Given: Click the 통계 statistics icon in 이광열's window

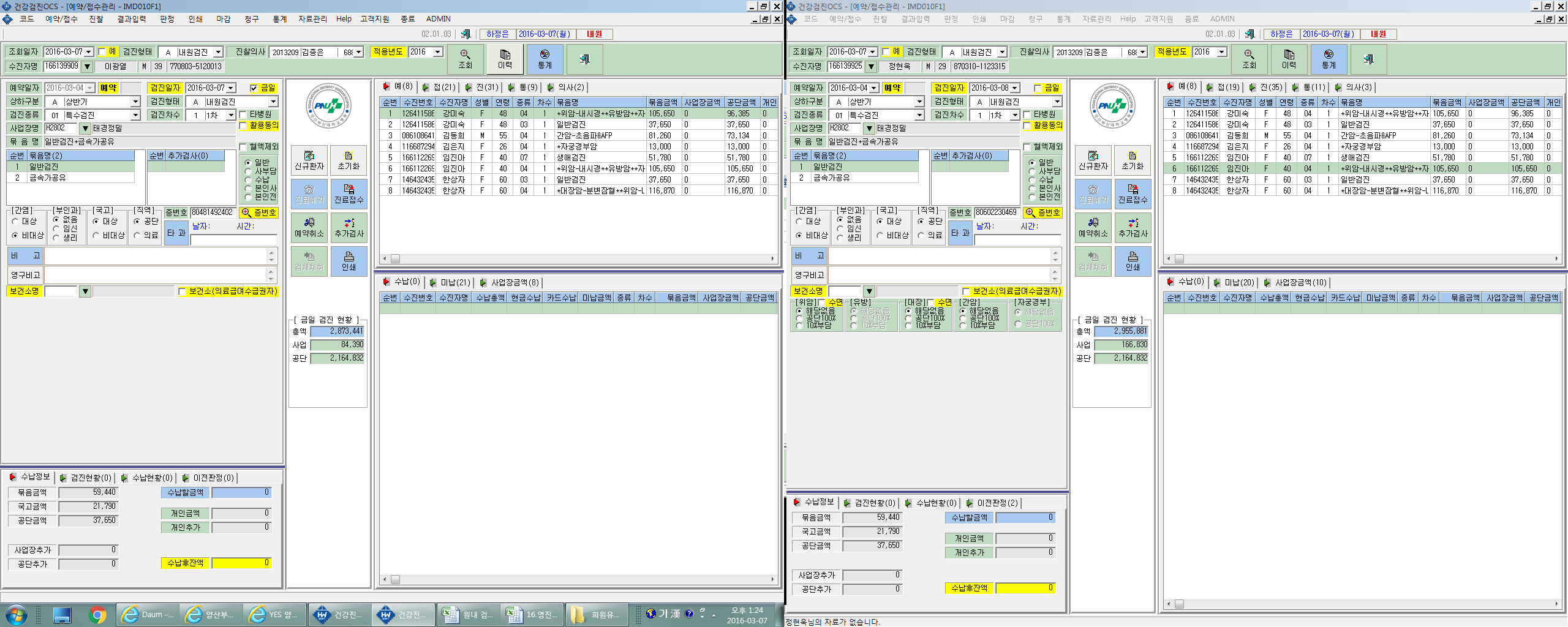Looking at the screenshot, I should [545, 59].
